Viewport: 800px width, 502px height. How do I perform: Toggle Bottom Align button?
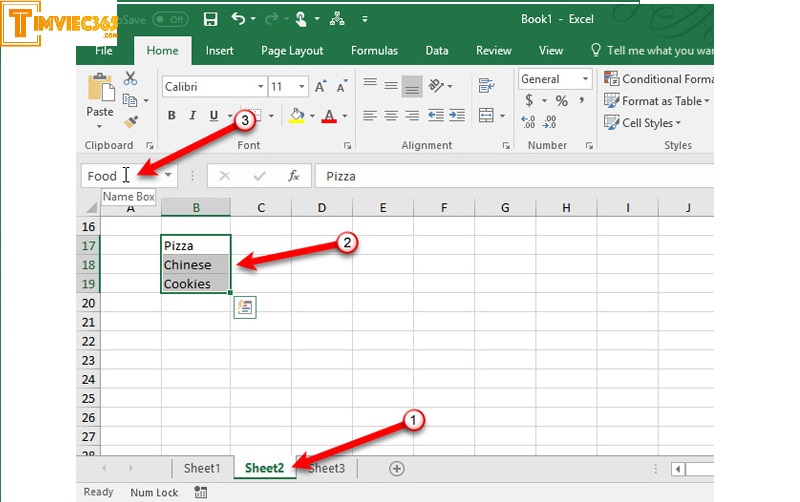[412, 86]
